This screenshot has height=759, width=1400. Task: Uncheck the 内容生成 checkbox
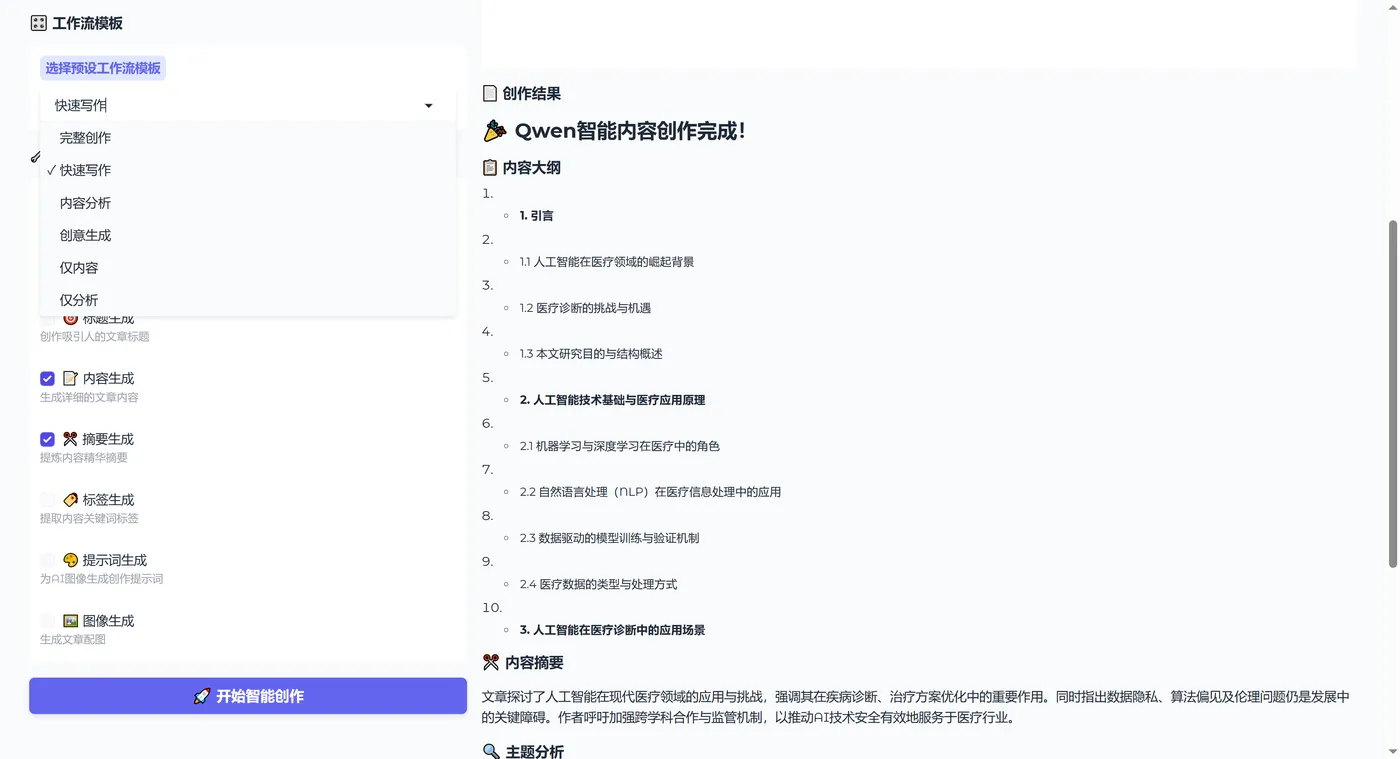pos(47,378)
